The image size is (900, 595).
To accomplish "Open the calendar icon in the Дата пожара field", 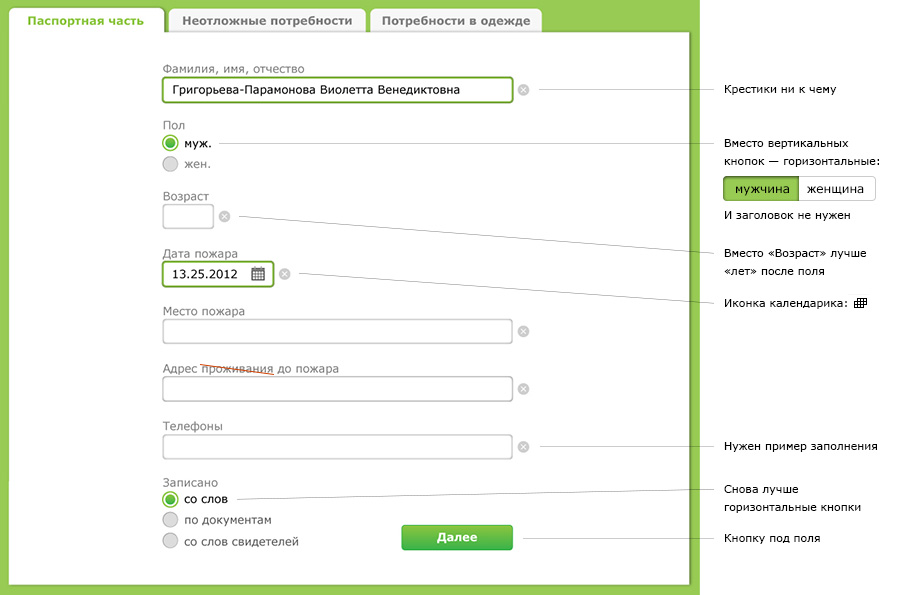I will click(x=258, y=274).
